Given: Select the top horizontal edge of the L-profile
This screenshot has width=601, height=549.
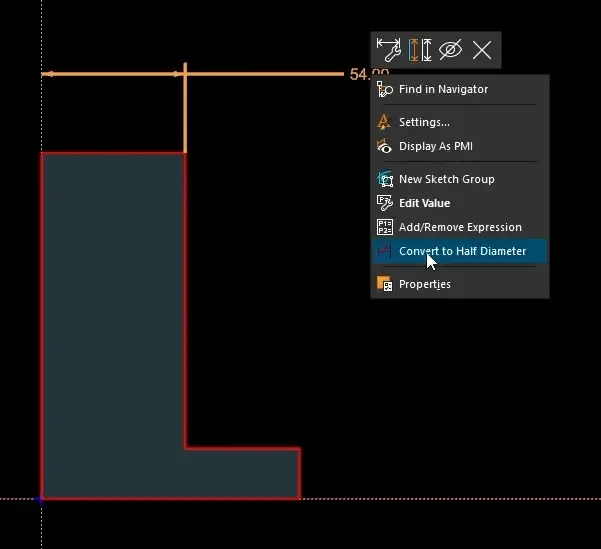Looking at the screenshot, I should pos(113,153).
